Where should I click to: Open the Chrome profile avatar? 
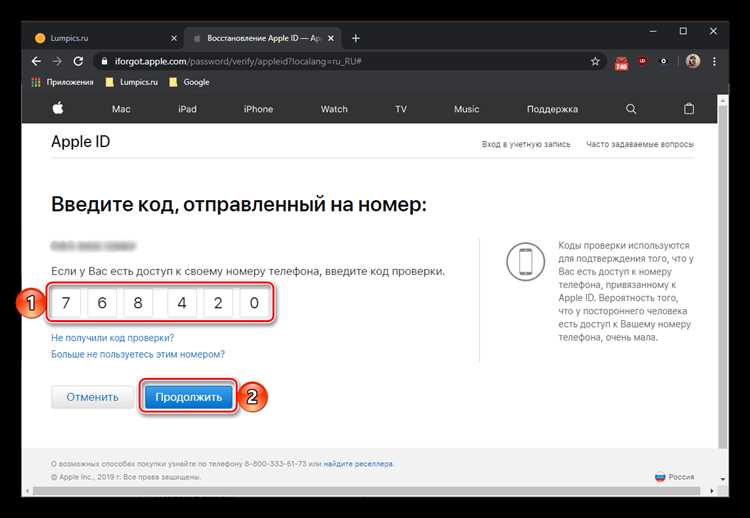click(x=693, y=61)
